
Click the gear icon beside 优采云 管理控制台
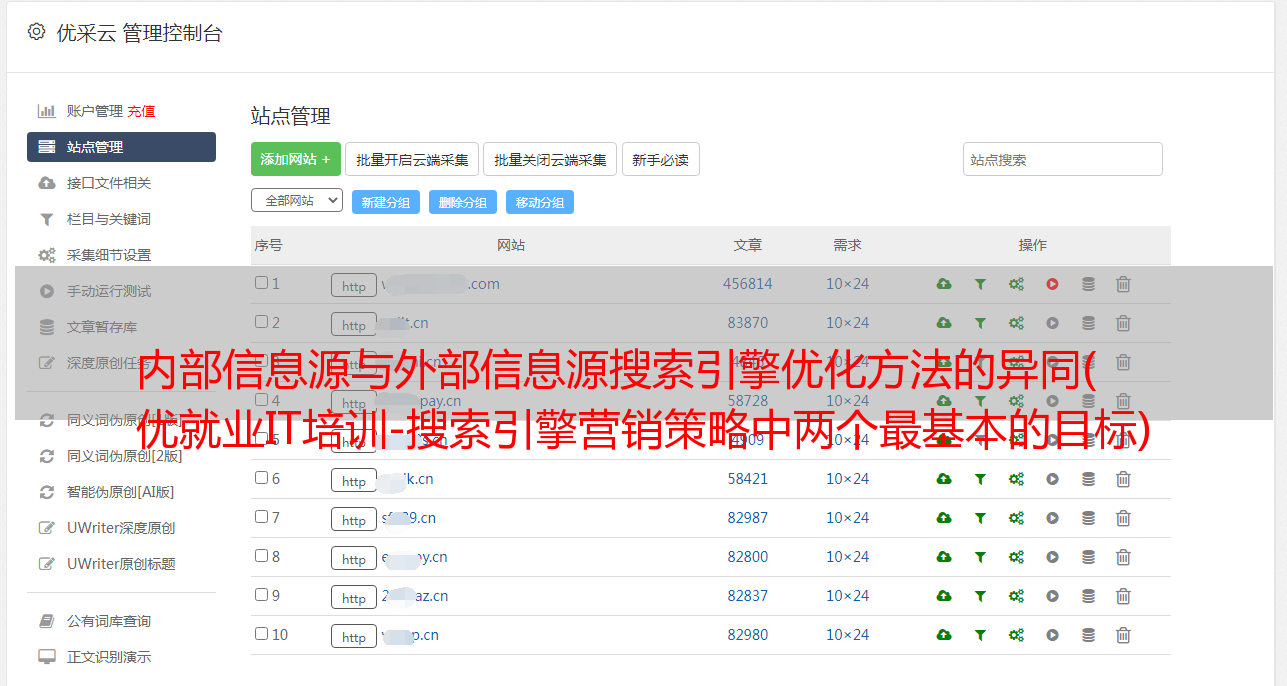(x=37, y=32)
